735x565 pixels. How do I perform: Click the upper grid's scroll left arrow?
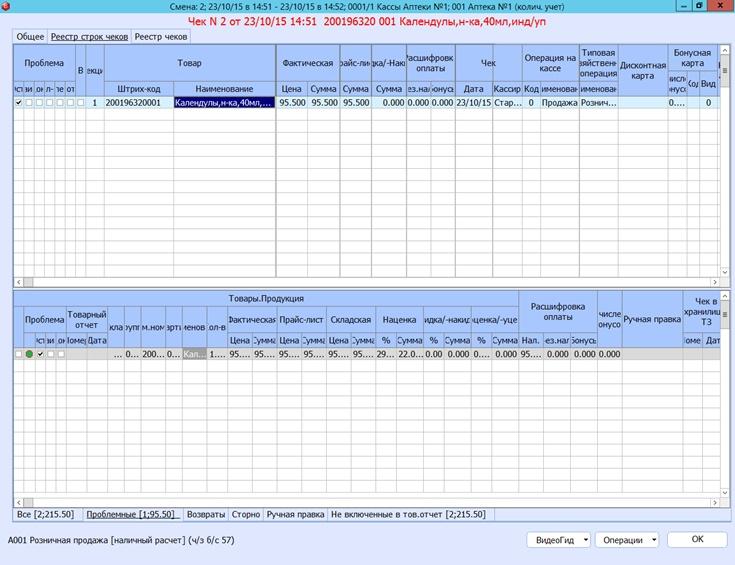click(x=19, y=282)
